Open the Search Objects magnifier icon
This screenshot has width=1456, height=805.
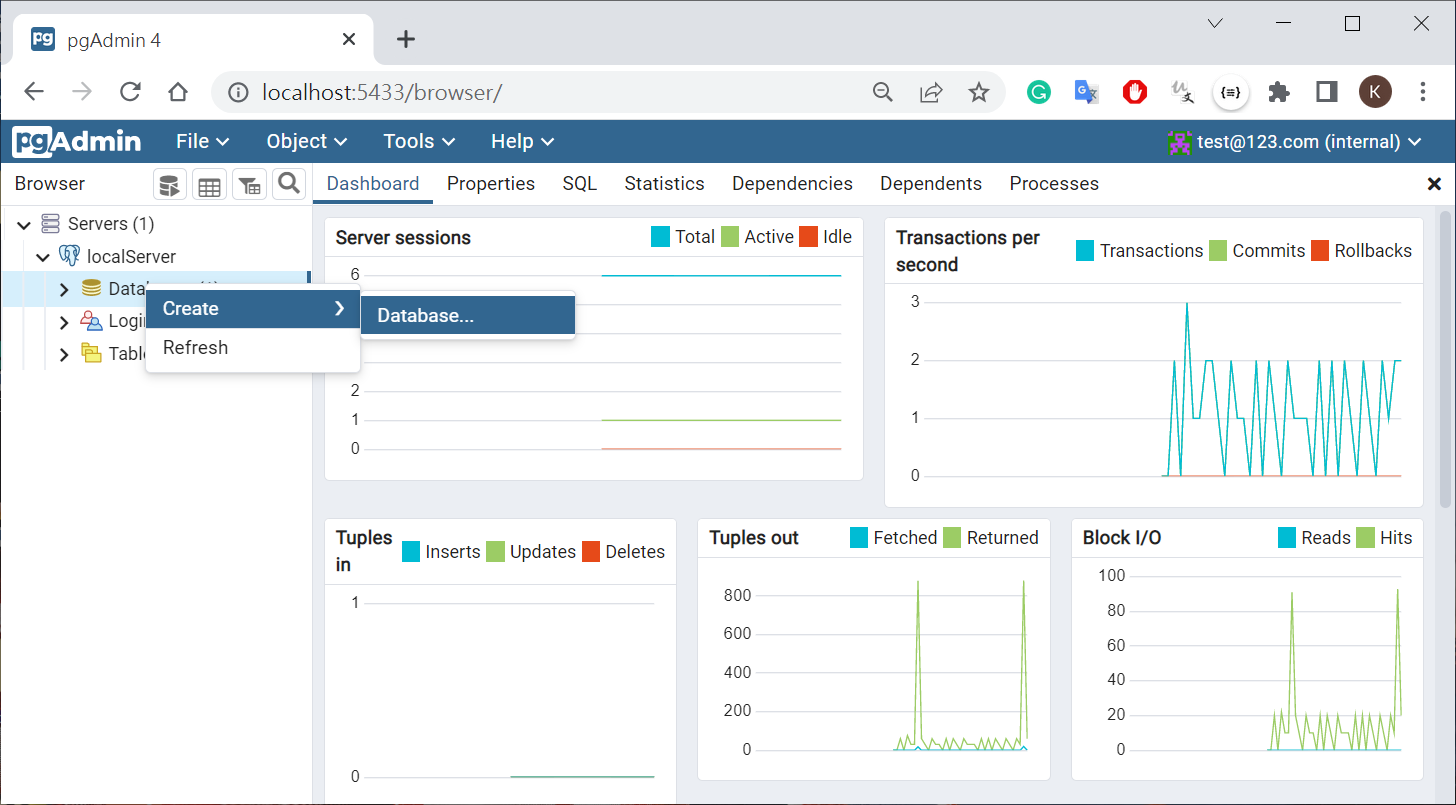[289, 184]
